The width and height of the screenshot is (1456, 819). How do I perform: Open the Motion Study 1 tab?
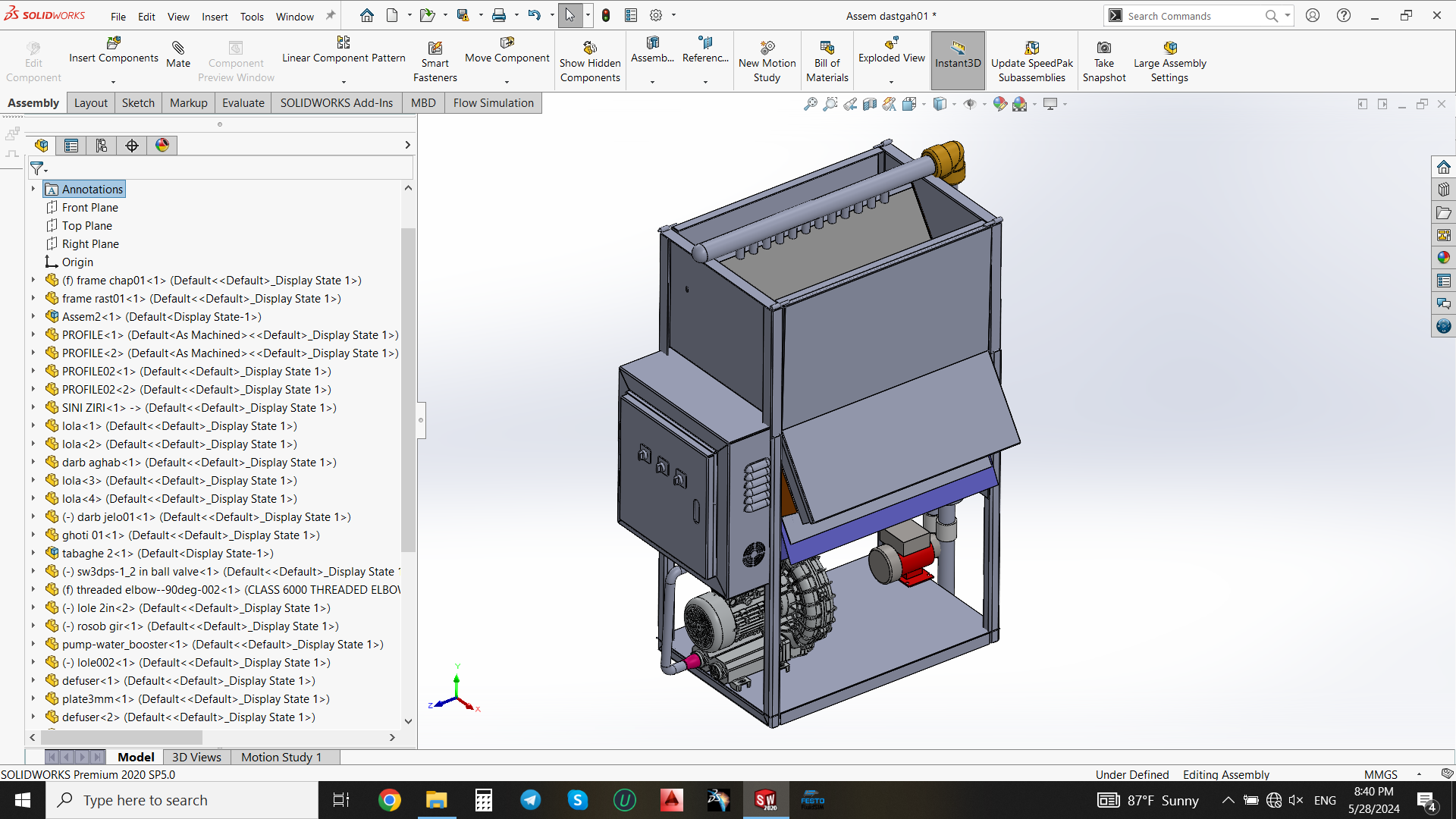pyautogui.click(x=281, y=757)
